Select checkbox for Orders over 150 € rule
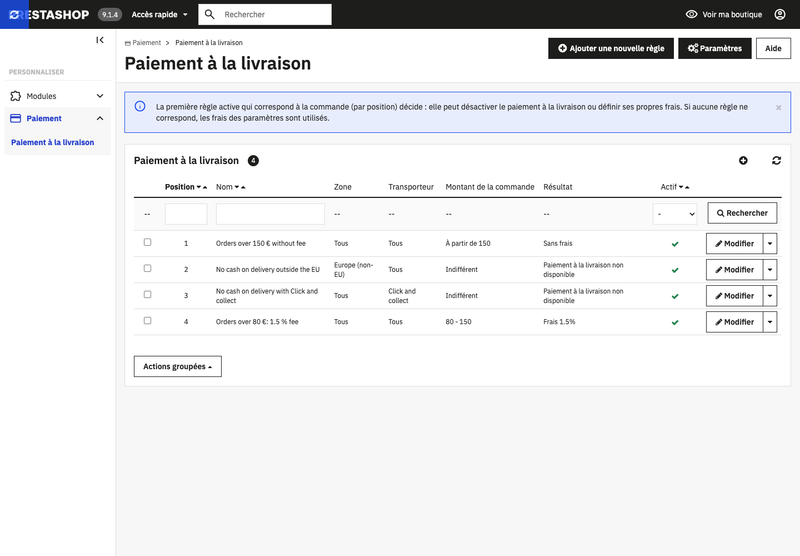800x556 pixels. coord(147,242)
